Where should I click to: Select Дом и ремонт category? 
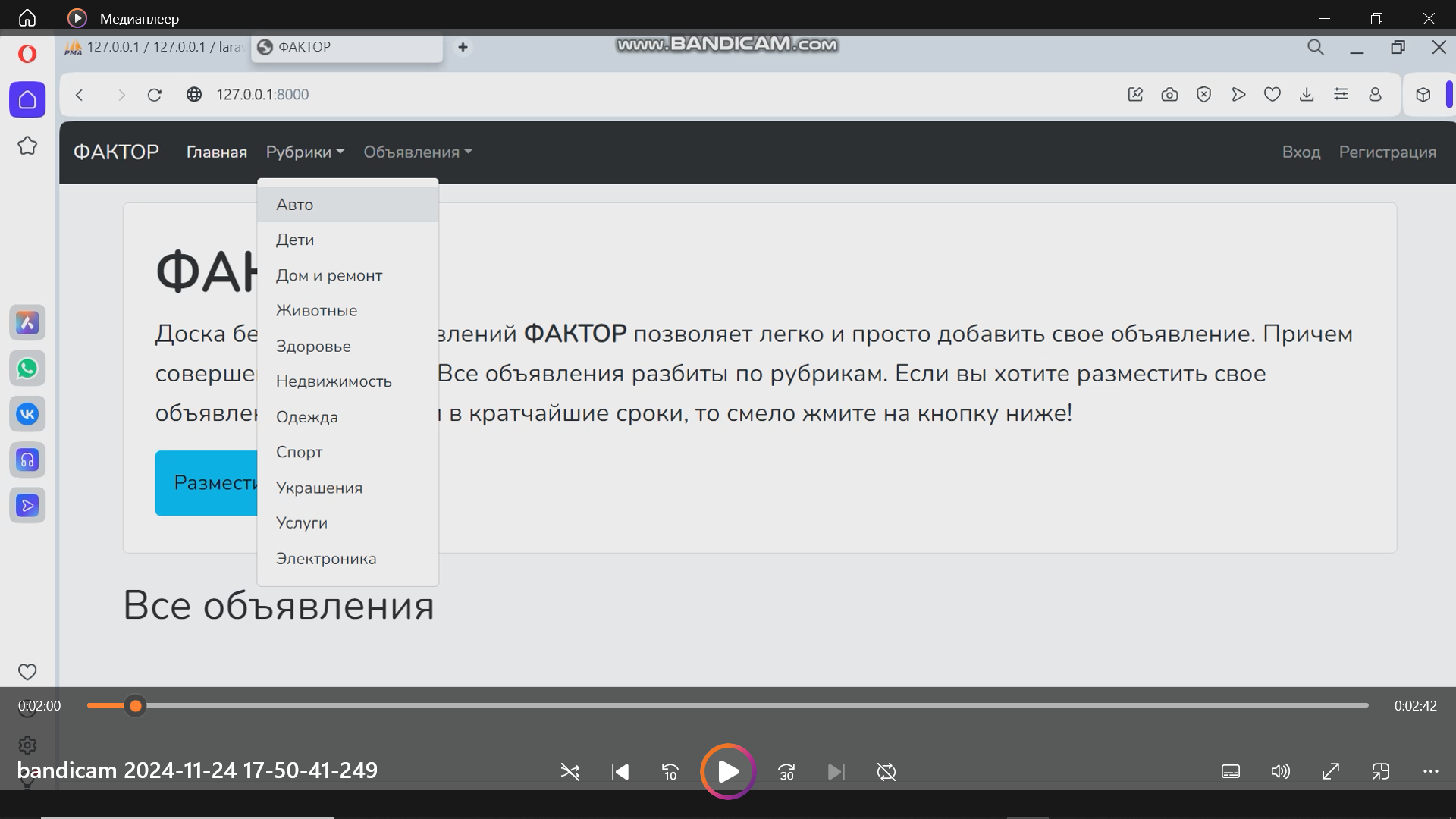[348, 275]
